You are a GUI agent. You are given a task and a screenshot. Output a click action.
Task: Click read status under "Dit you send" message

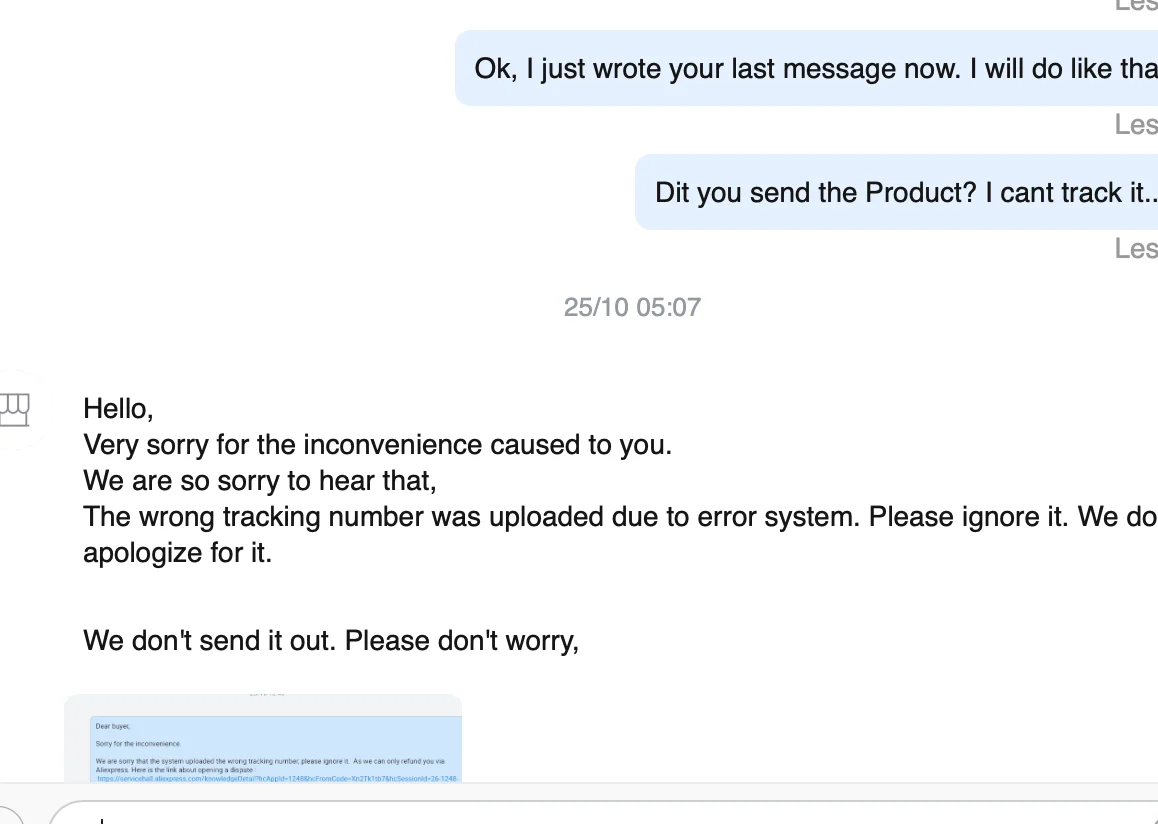tap(1136, 248)
